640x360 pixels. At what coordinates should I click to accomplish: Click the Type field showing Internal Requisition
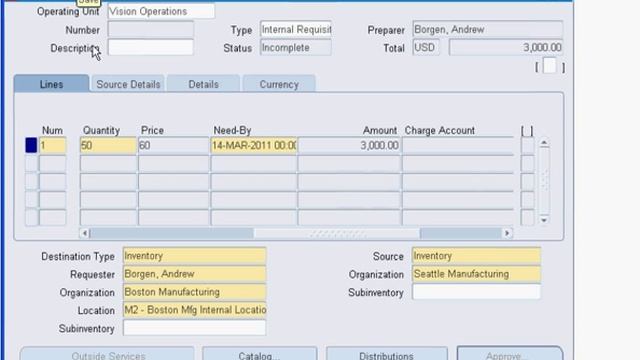296,30
